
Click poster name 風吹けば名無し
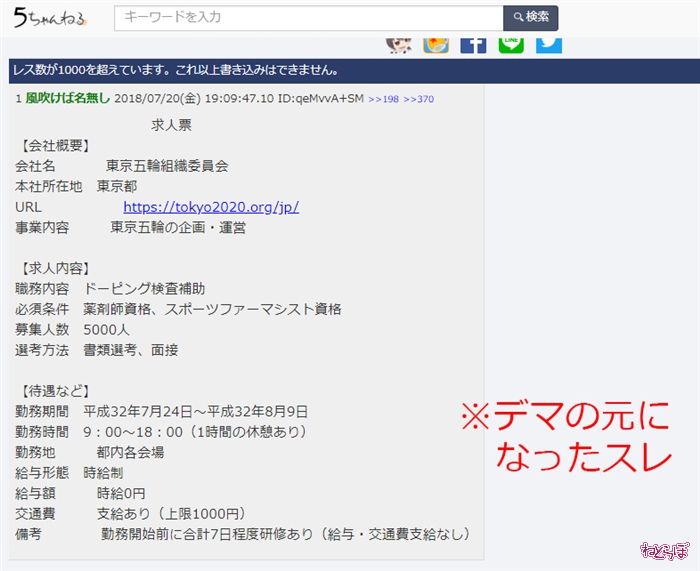click(x=68, y=99)
